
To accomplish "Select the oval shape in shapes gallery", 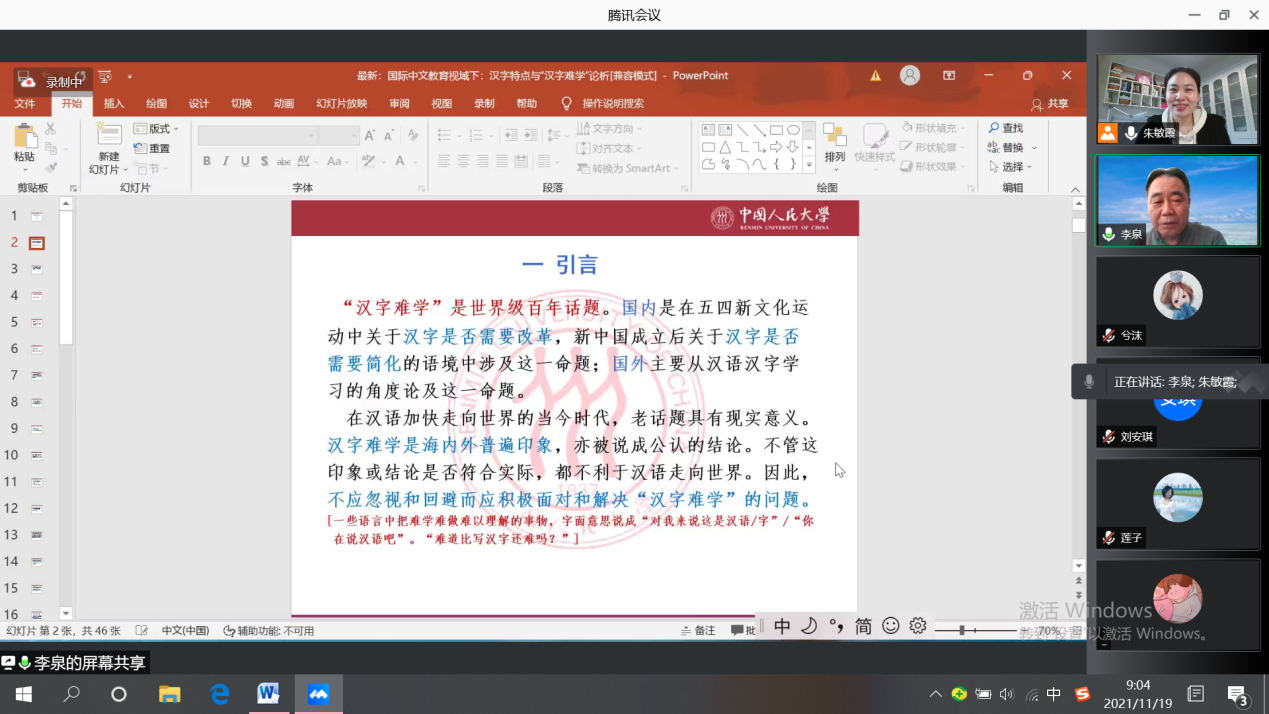I will pyautogui.click(x=793, y=130).
